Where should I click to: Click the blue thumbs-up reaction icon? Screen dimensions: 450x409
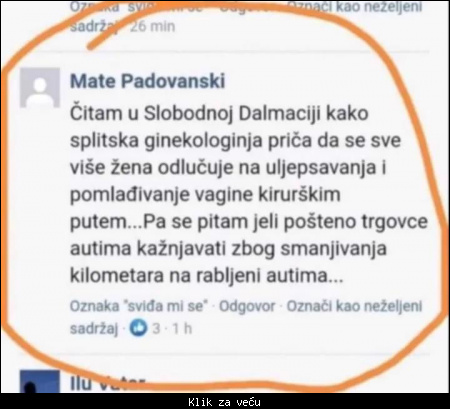(138, 328)
